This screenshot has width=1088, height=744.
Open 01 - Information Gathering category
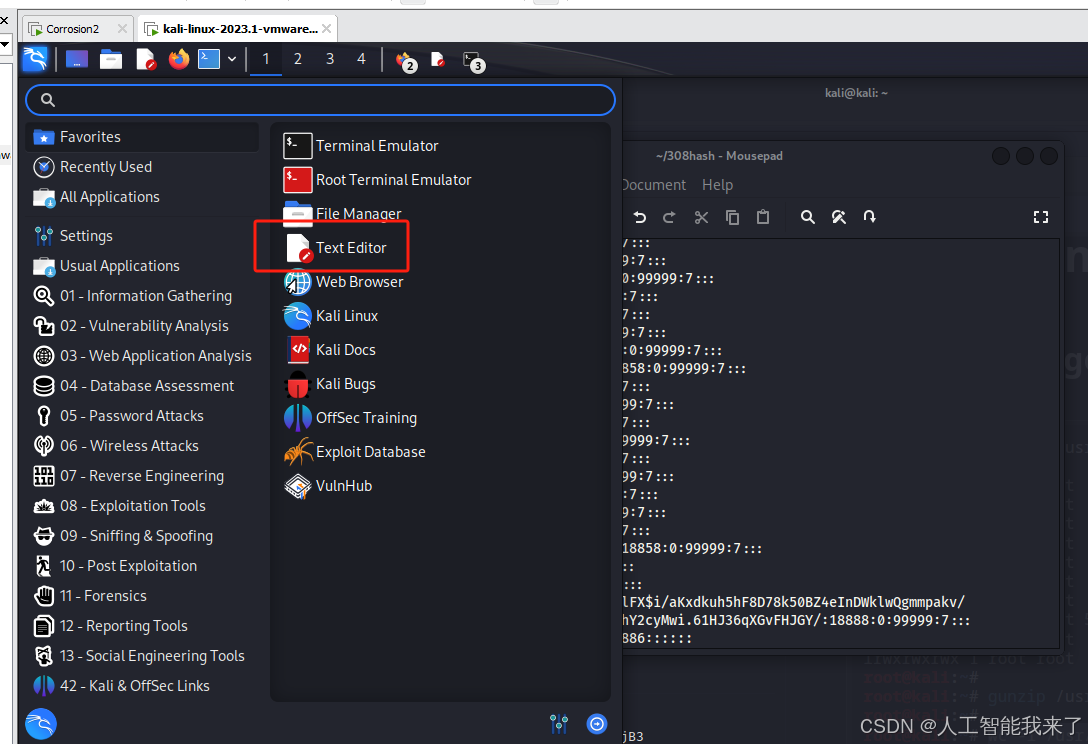[x=142, y=296]
